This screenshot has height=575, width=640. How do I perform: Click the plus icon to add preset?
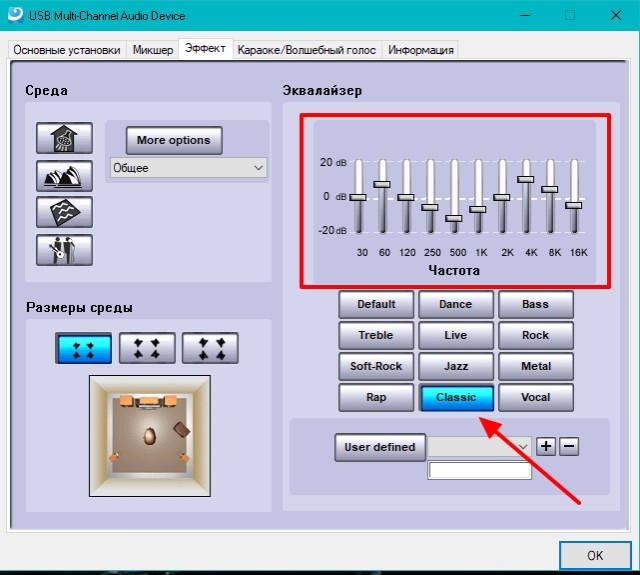click(546, 446)
